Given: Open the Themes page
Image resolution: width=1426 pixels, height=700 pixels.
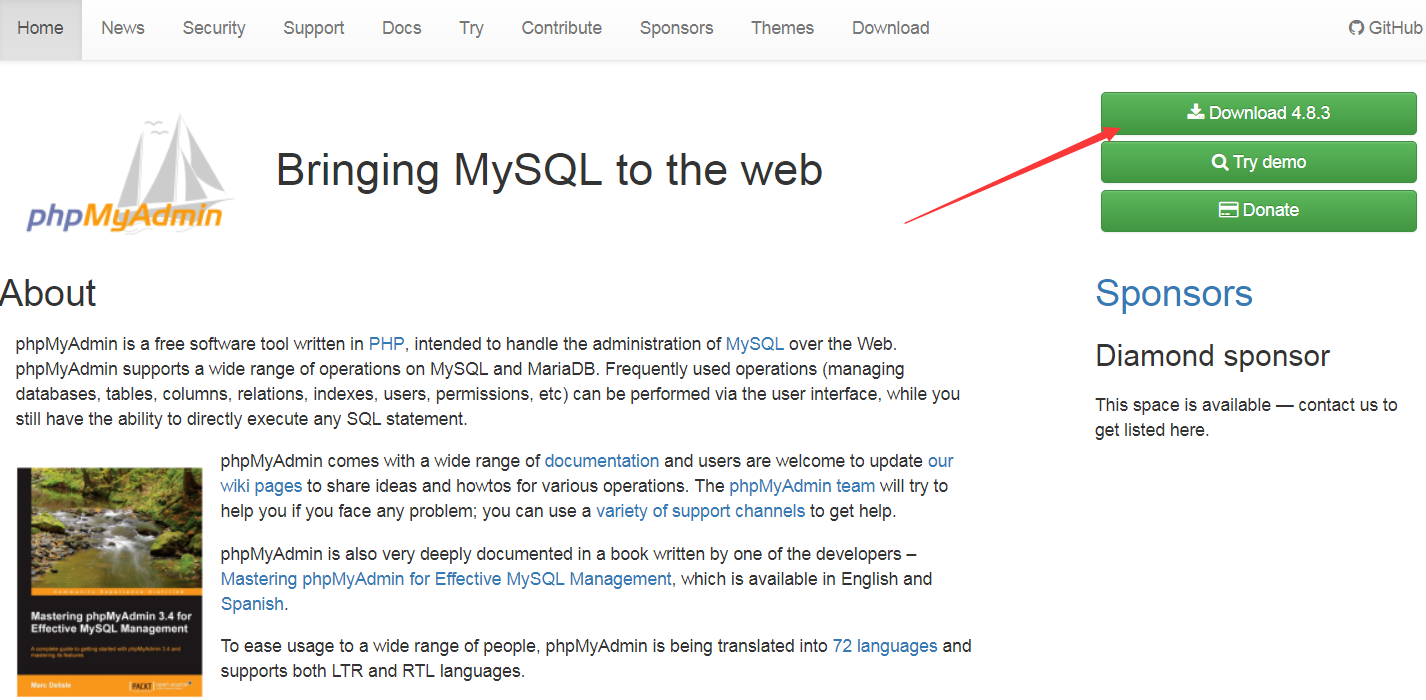Looking at the screenshot, I should point(783,28).
